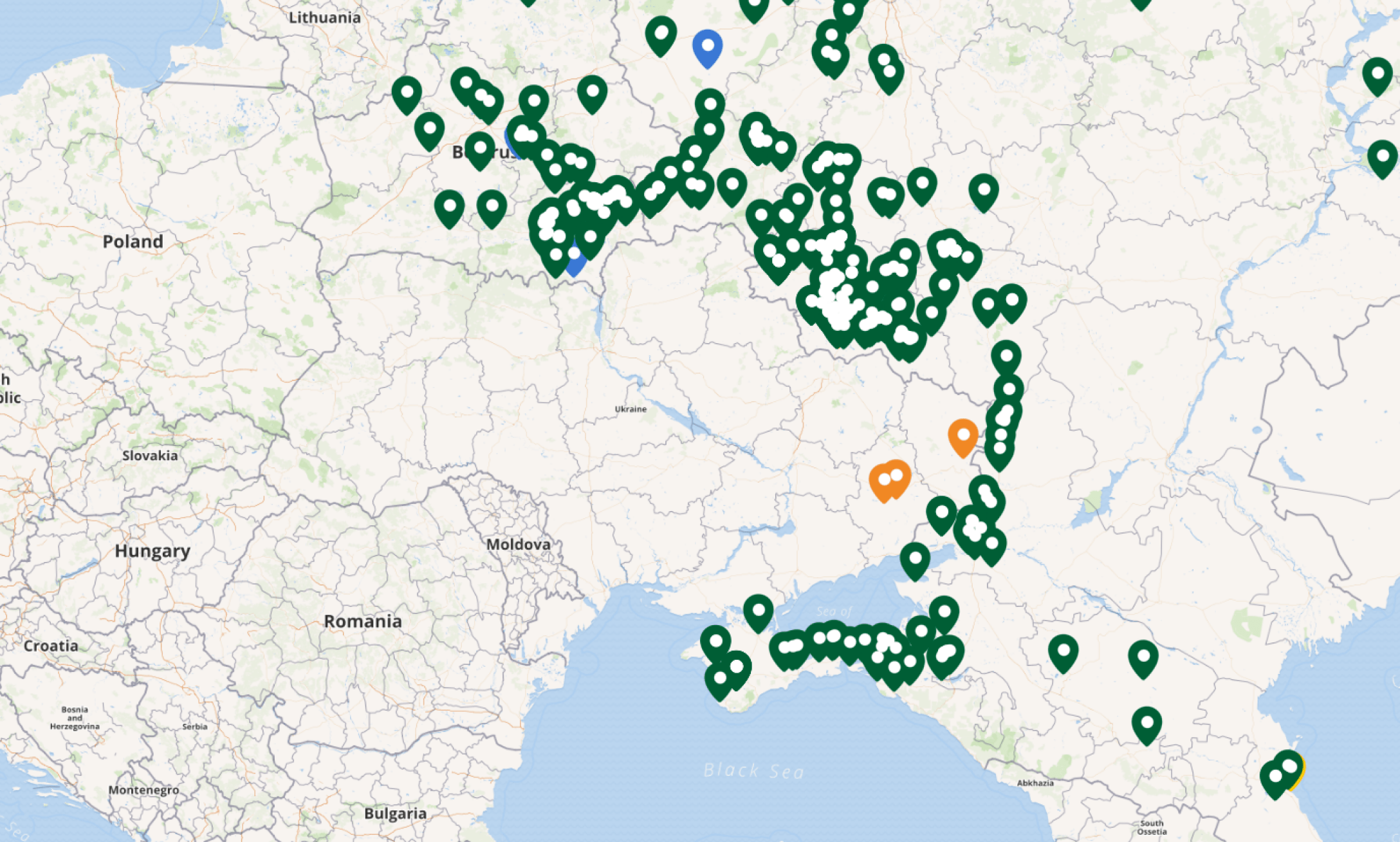Select the southernmost green marker above Abkhazia
Image resolution: width=1400 pixels, height=842 pixels.
point(1147,725)
